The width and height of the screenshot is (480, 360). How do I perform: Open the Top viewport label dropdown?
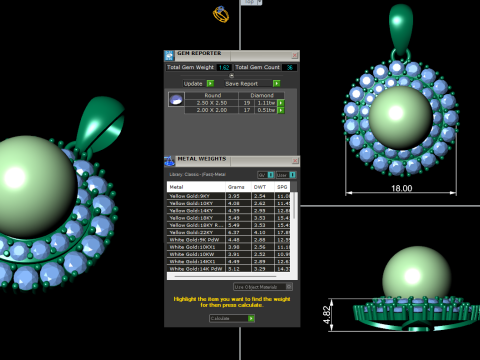coord(259,2)
